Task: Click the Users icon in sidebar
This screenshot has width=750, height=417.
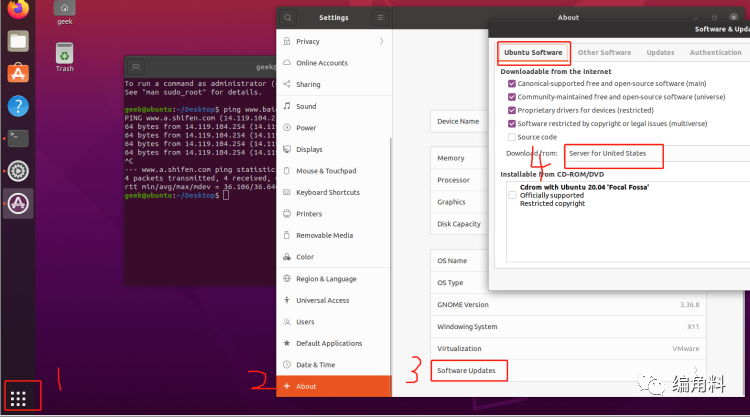Action: (x=287, y=322)
